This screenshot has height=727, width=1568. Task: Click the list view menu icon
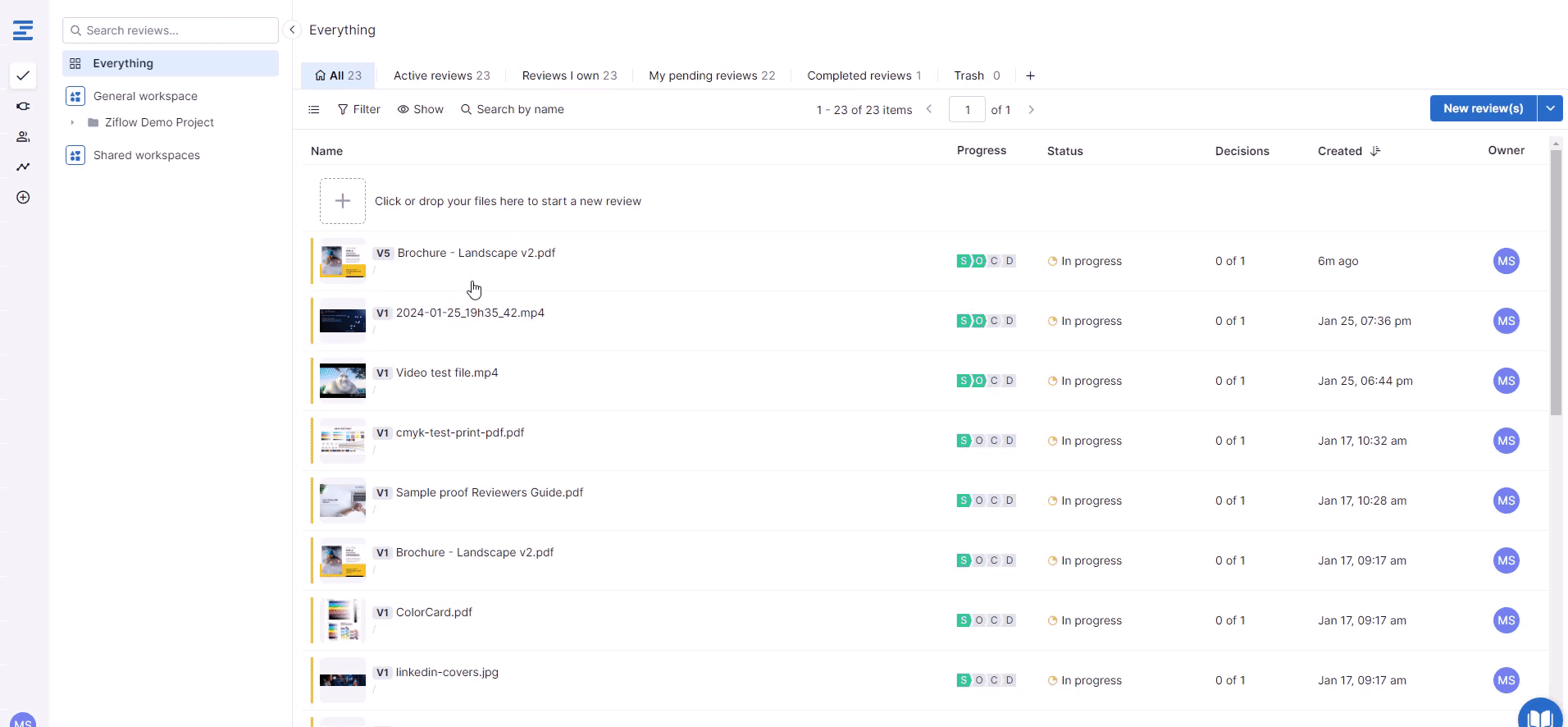pyautogui.click(x=314, y=109)
